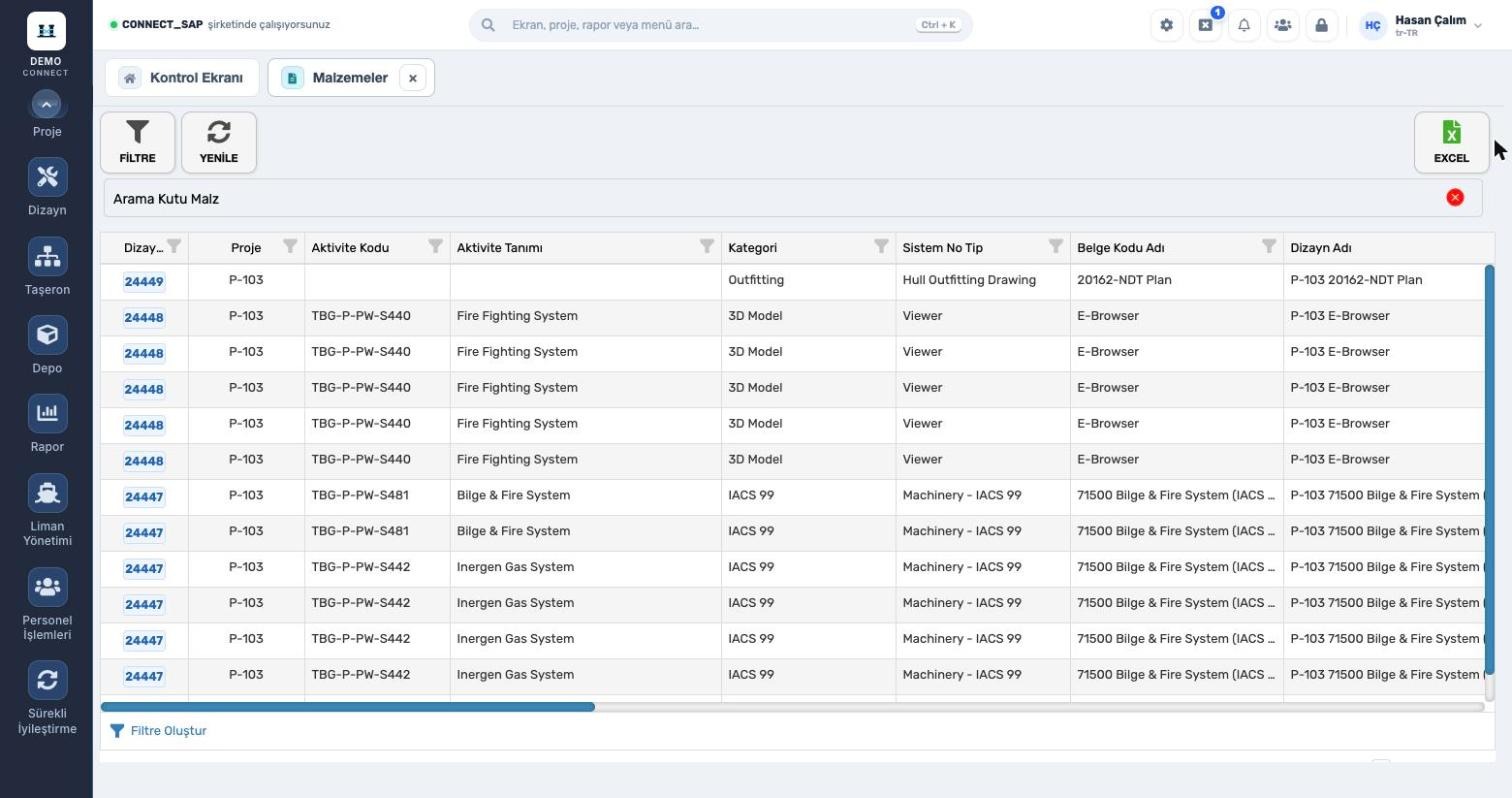Viewport: 1512px width, 798px height.
Task: Sort by the Dizayn Adı column header
Action: pos(1320,248)
